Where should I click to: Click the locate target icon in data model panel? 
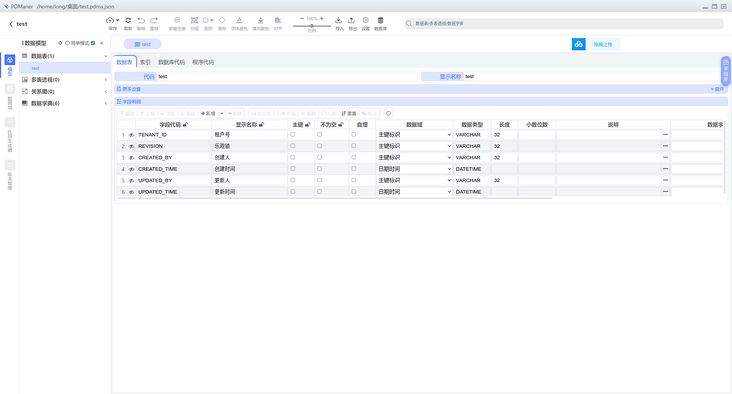(x=60, y=43)
